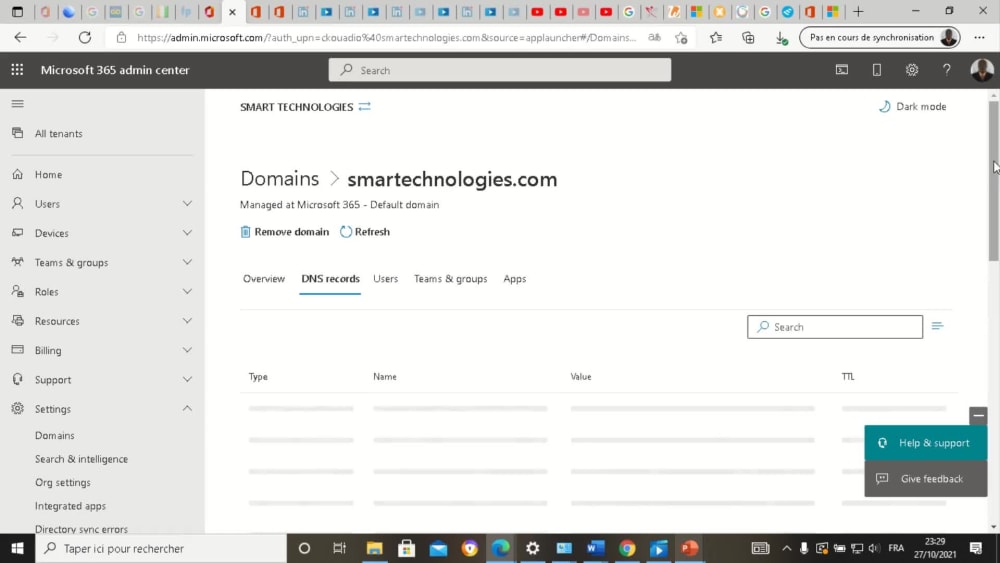
Task: Open the Teams & groups tab
Action: pyautogui.click(x=450, y=279)
